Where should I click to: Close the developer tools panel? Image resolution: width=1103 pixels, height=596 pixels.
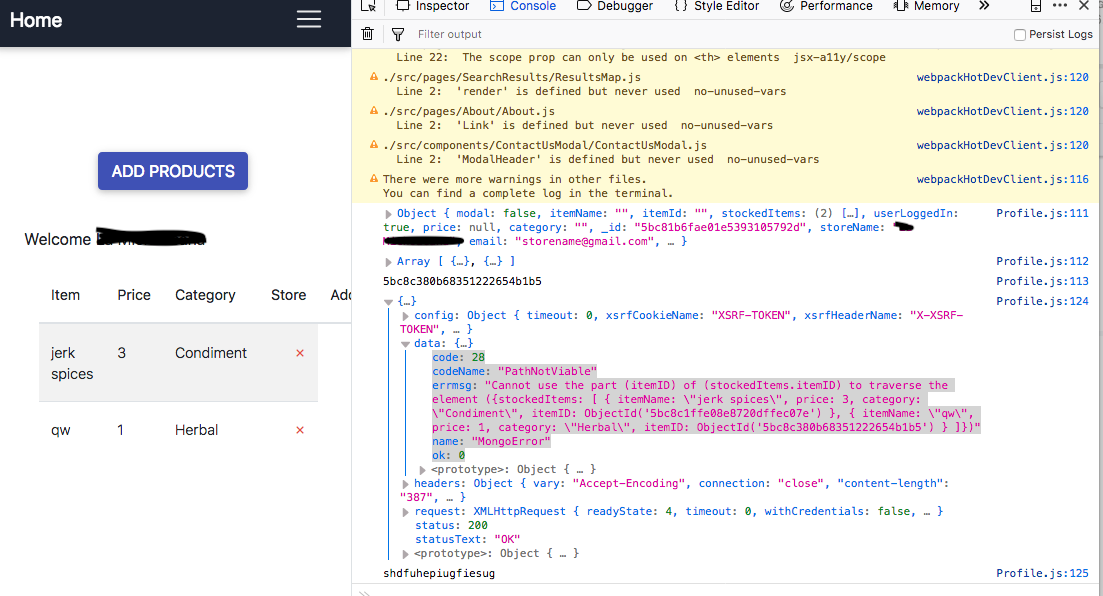1084,6
